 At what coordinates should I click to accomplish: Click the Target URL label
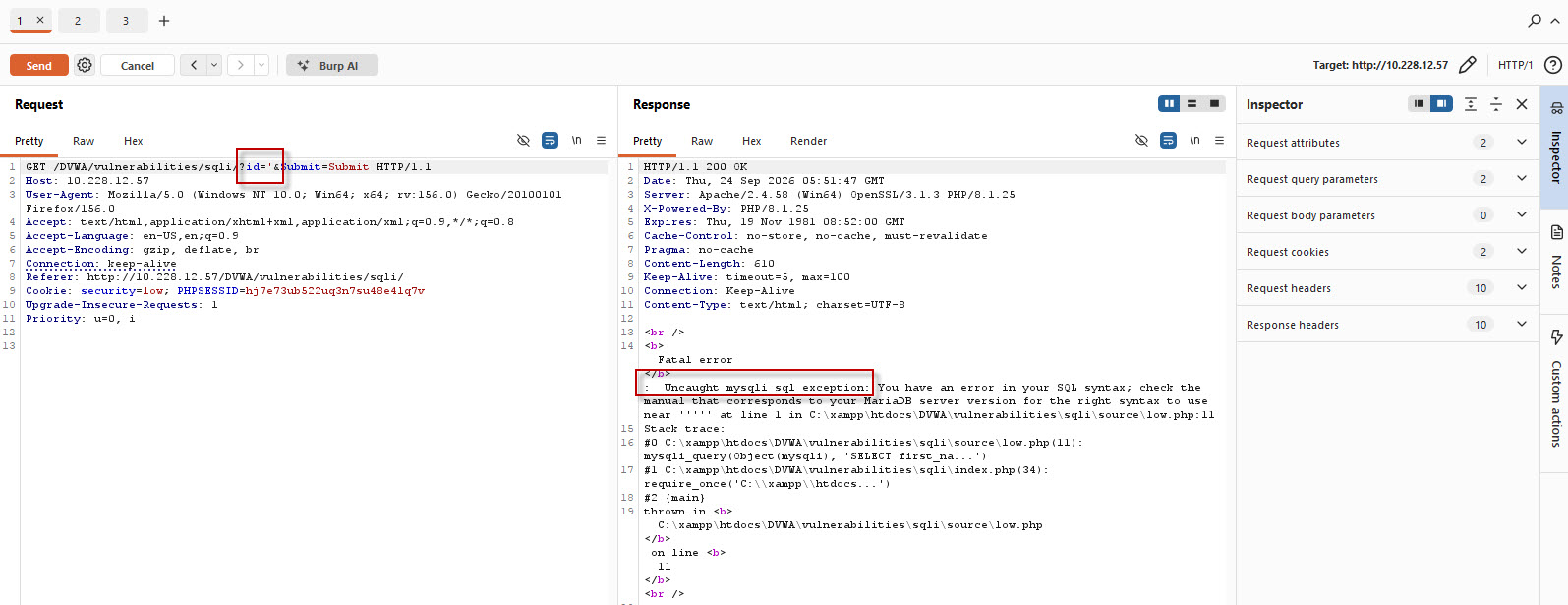[x=1380, y=65]
